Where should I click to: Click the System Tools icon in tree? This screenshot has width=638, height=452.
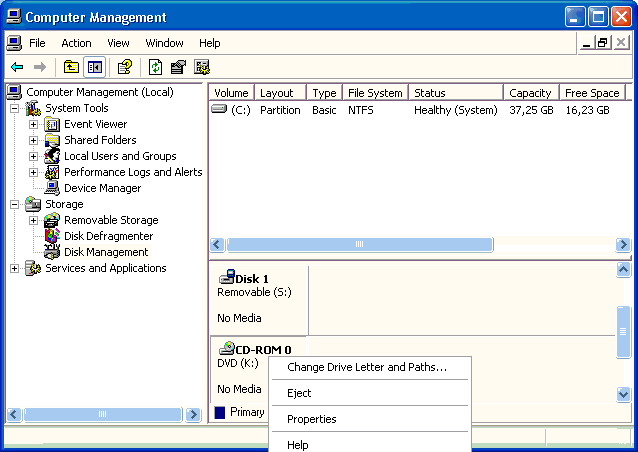point(33,108)
